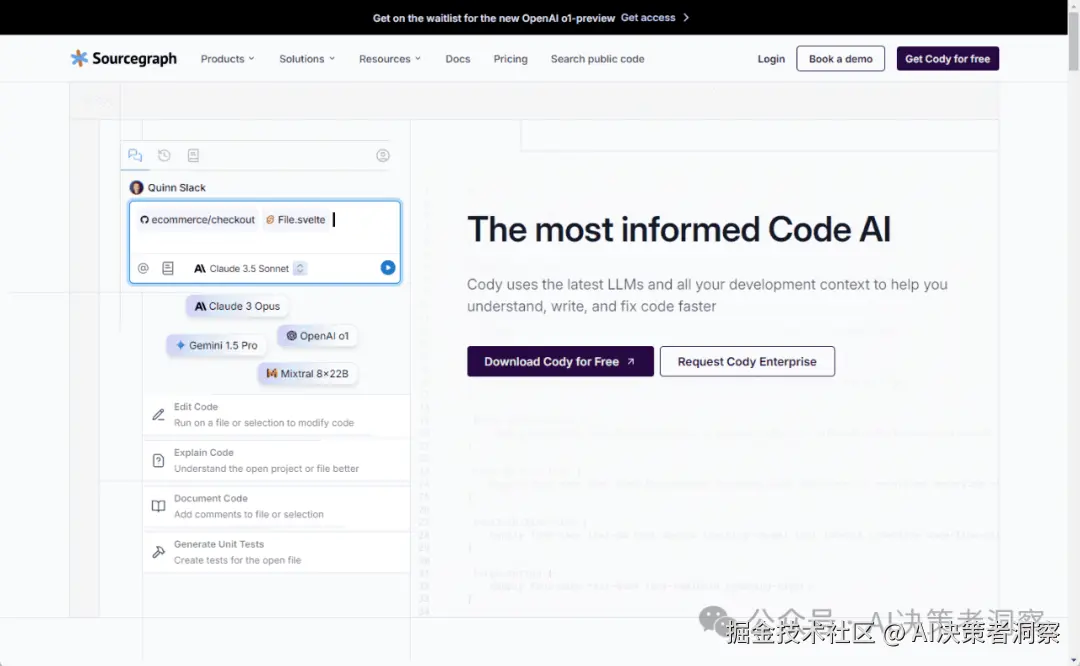Click the Explain Code command text

point(203,452)
